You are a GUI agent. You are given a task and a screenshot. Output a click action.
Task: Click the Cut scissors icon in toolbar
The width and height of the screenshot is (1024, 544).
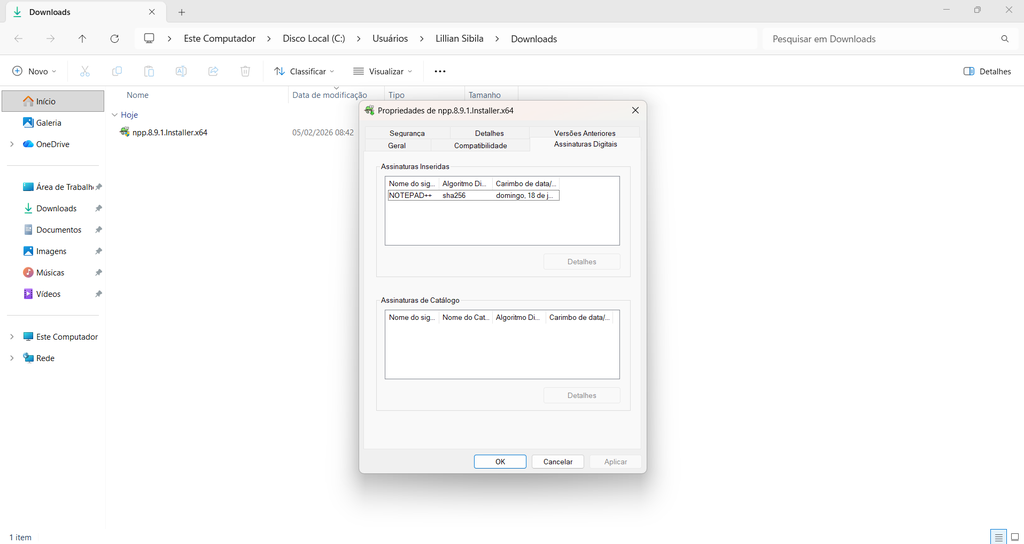click(85, 71)
